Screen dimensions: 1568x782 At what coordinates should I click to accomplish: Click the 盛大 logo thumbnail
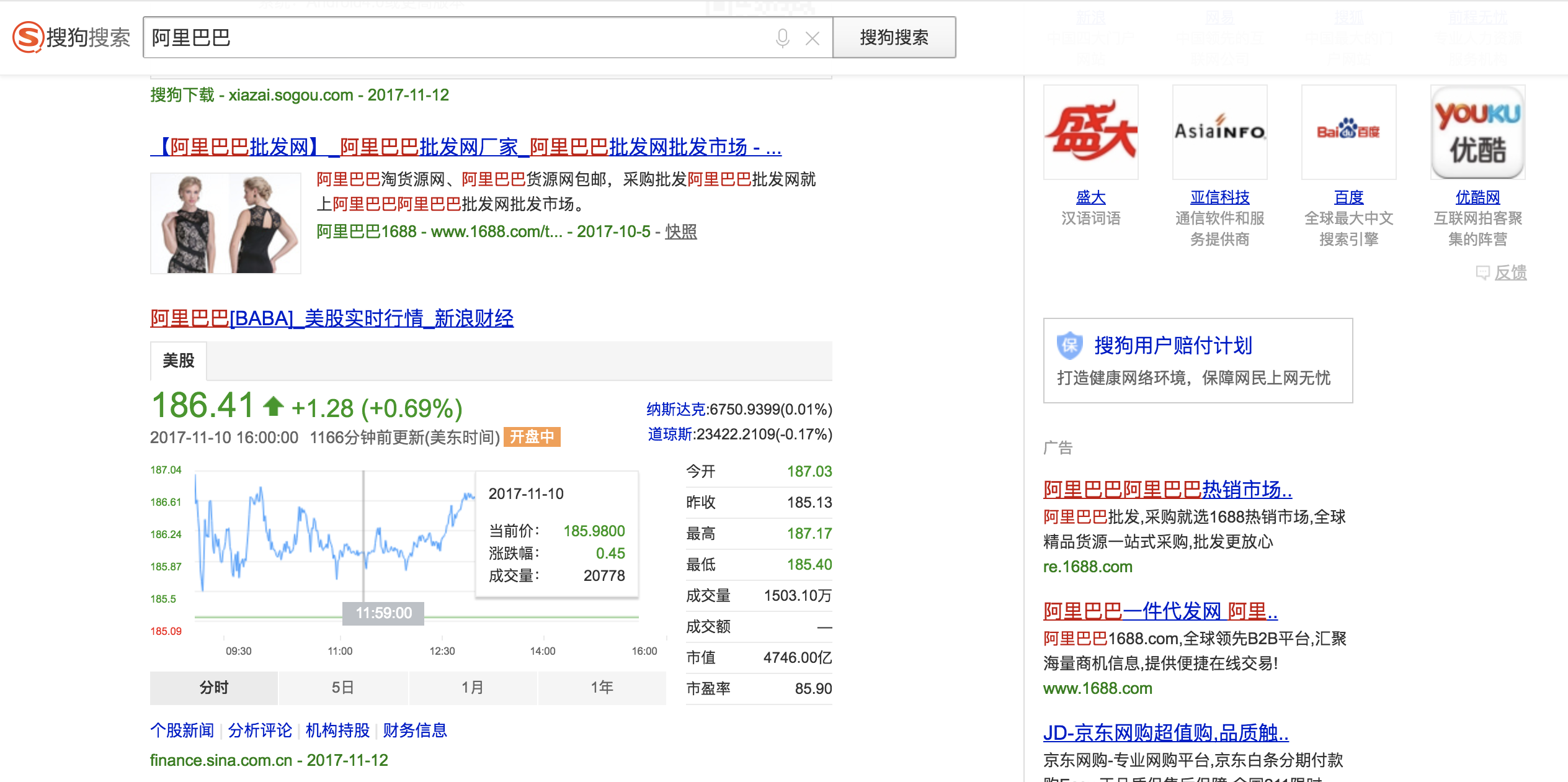1091,132
